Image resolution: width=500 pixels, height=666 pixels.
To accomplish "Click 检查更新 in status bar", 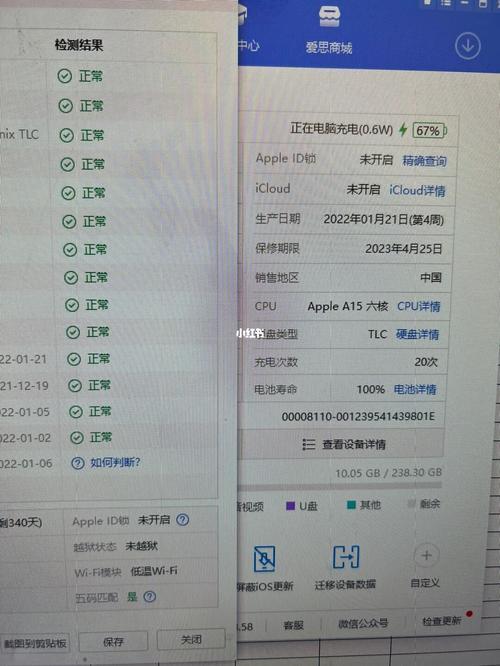I will pyautogui.click(x=442, y=621).
